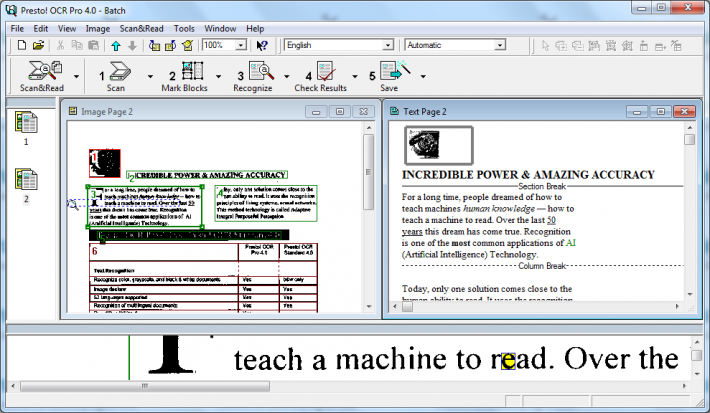This screenshot has height=413, width=710.
Task: Run step 5 Save
Action: pos(389,76)
